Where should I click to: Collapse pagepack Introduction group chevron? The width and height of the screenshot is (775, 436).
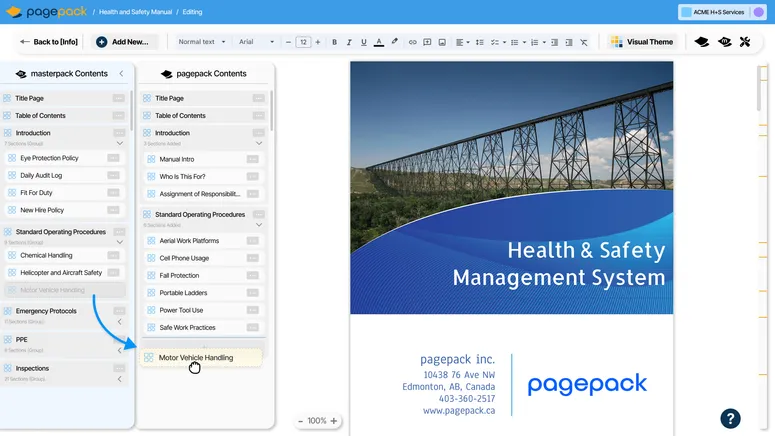pos(259,143)
